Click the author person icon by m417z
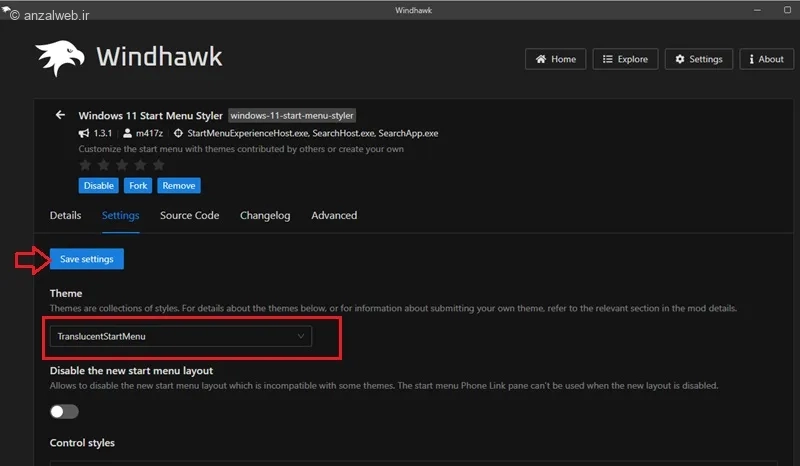The width and height of the screenshot is (800, 466). click(x=128, y=133)
